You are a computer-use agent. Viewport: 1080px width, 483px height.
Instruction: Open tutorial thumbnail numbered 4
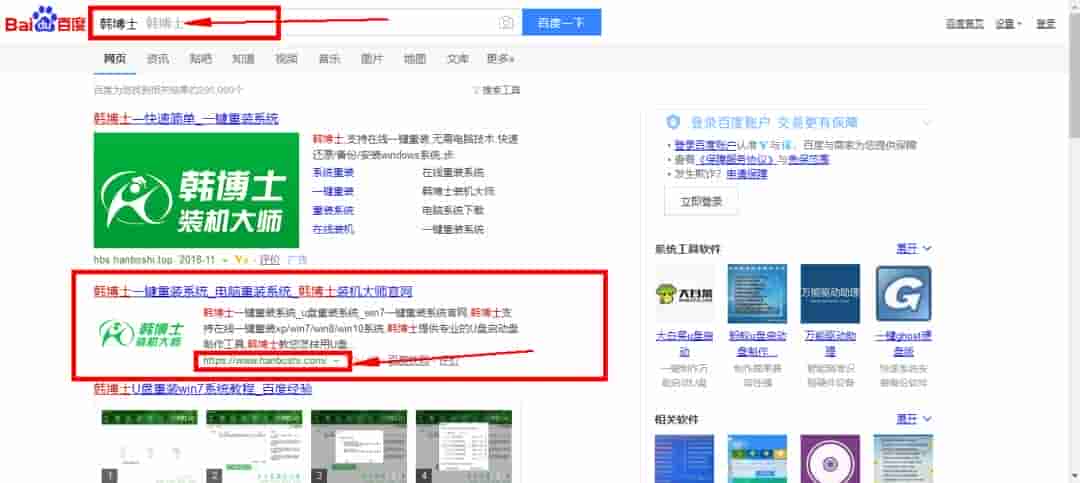click(464, 446)
